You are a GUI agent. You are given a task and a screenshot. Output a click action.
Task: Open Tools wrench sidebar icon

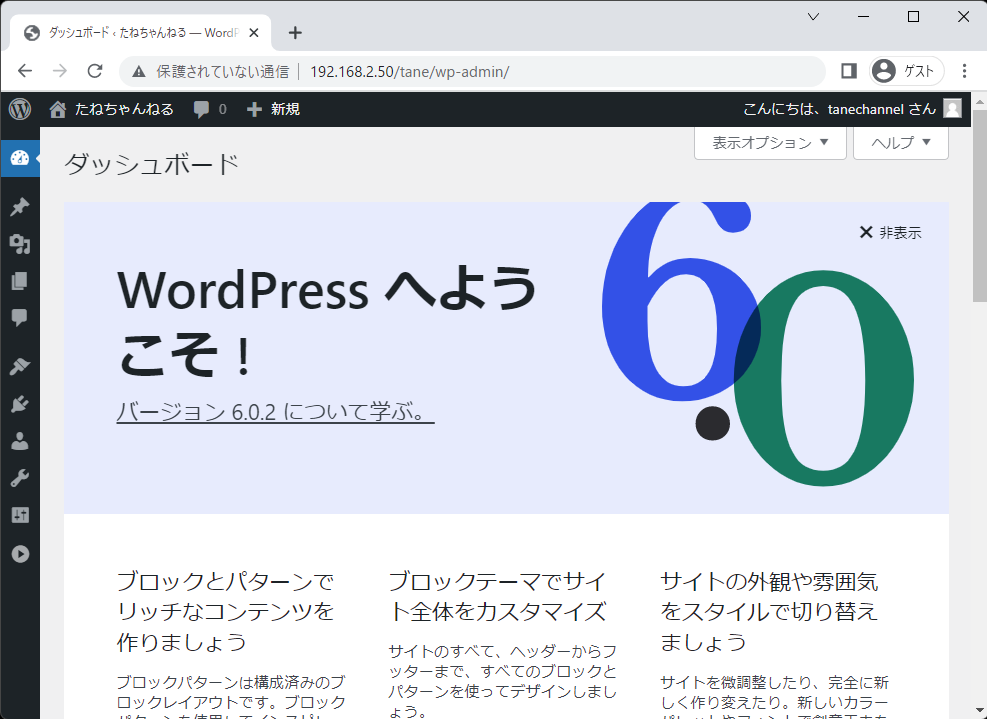point(20,478)
